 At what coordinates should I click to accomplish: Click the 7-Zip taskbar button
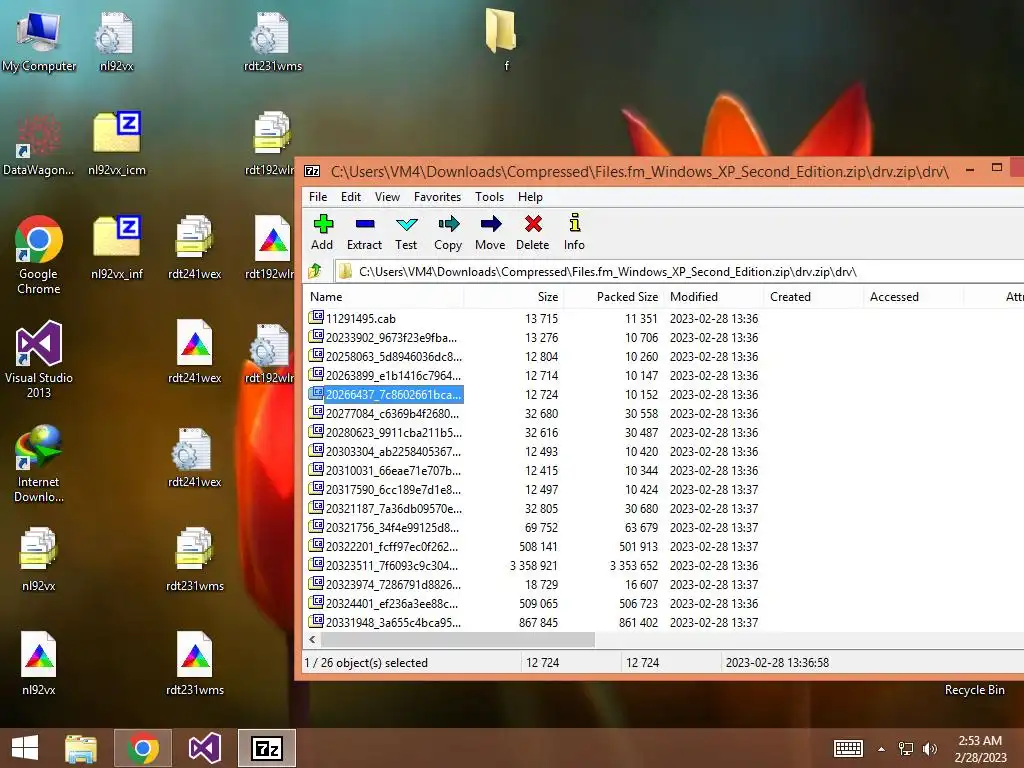point(266,748)
